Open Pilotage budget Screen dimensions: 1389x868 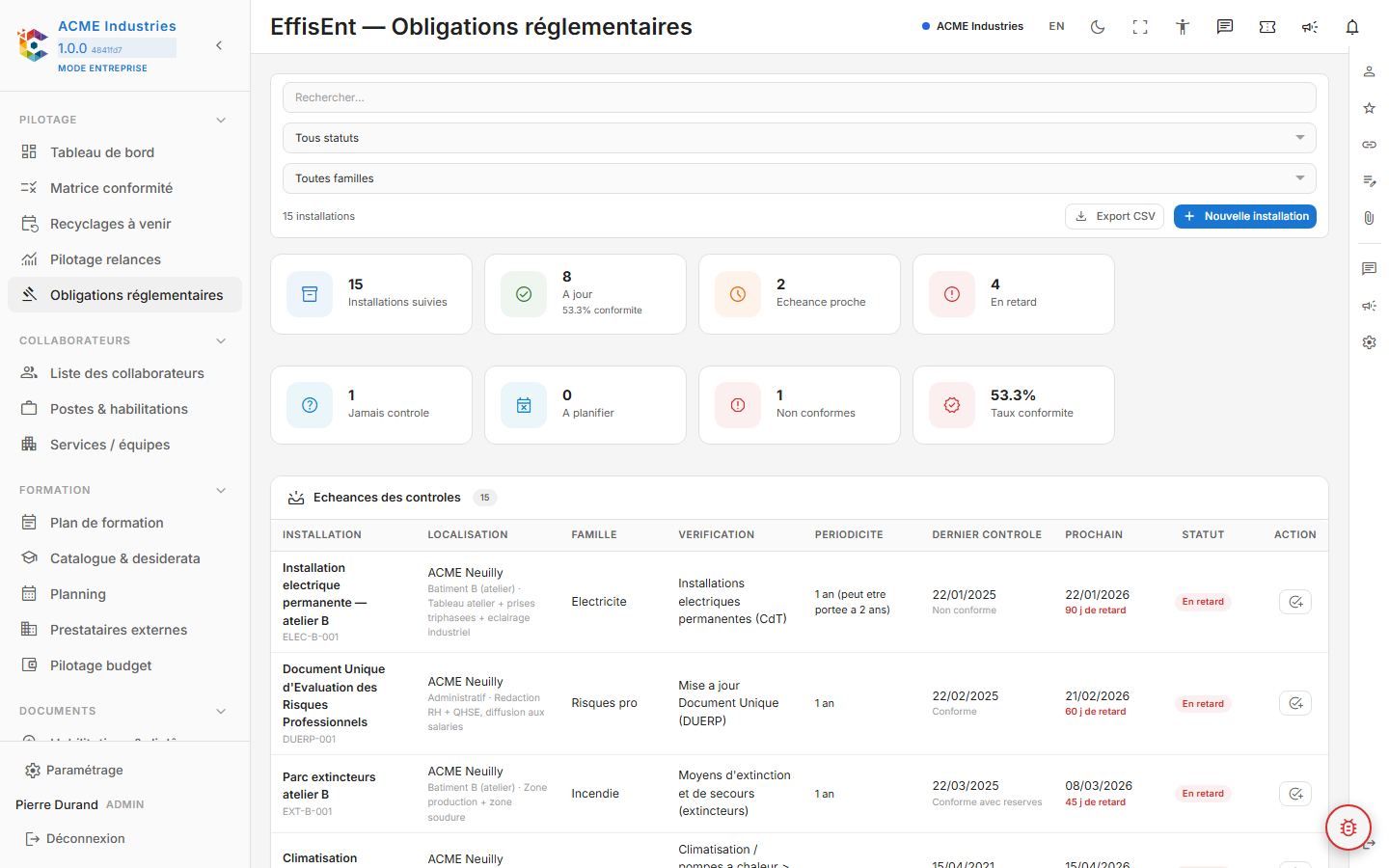point(125,665)
